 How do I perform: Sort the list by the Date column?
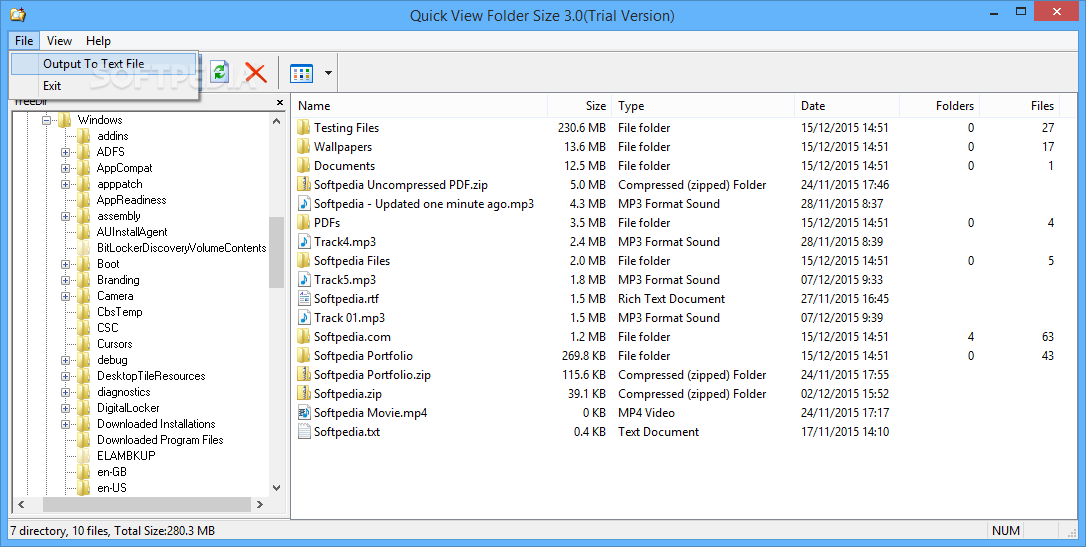pyautogui.click(x=846, y=106)
